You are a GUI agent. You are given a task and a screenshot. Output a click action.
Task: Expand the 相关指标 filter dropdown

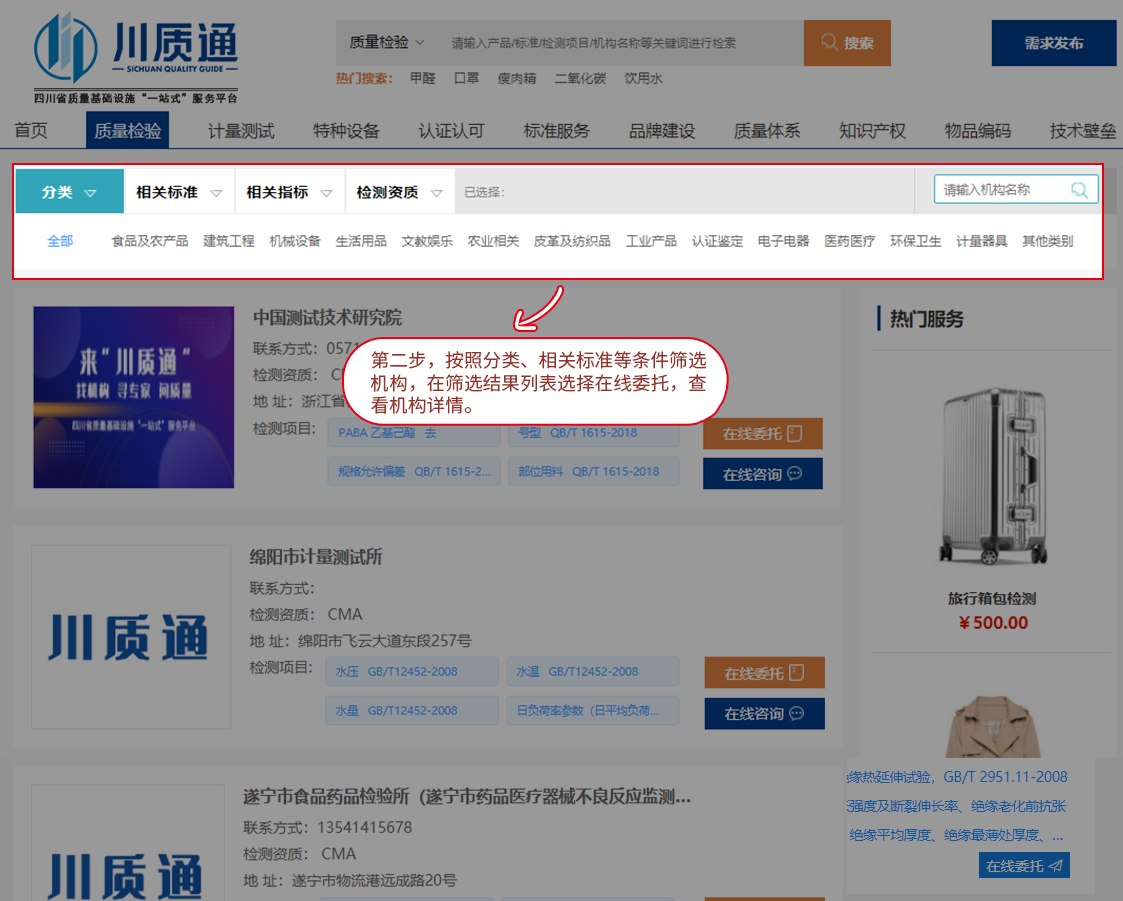click(x=290, y=192)
